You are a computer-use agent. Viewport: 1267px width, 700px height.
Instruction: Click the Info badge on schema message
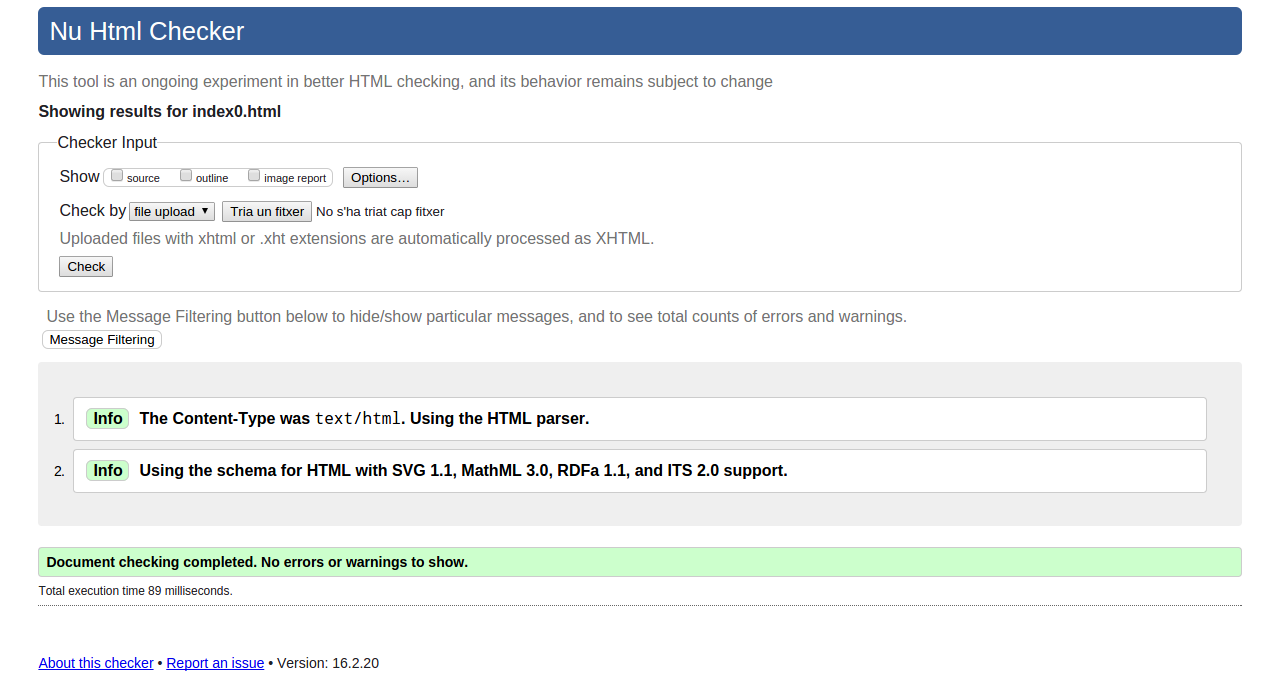108,471
